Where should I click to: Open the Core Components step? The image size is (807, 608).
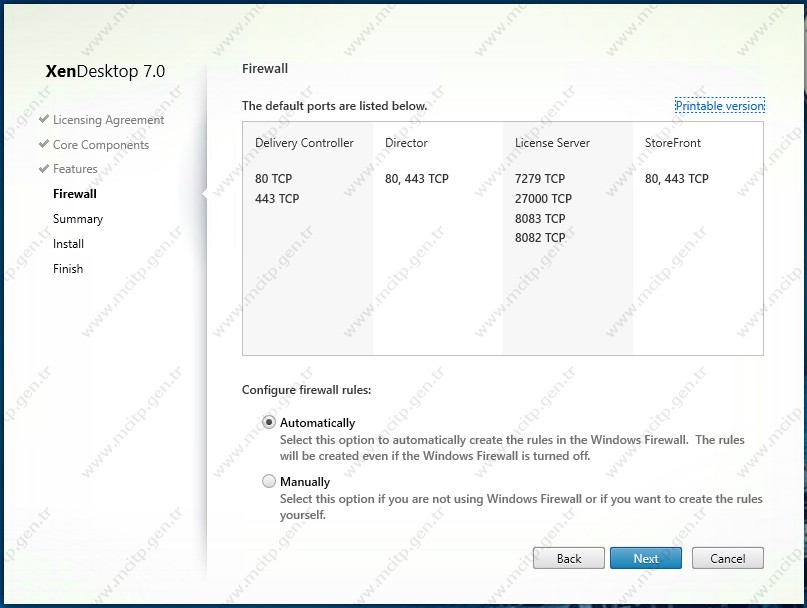tap(101, 145)
